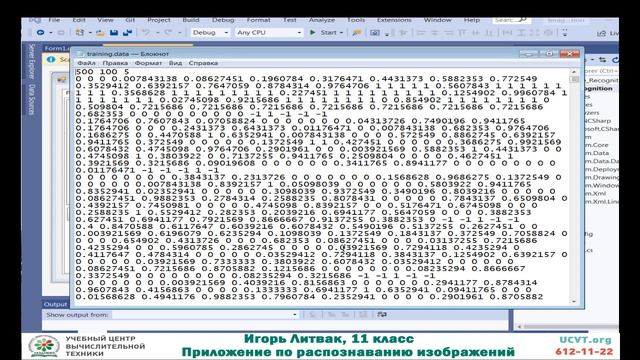Viewport: 640px width, 360px height.
Task: Open the Help menu in Visual Studio
Action: click(x=472, y=20)
